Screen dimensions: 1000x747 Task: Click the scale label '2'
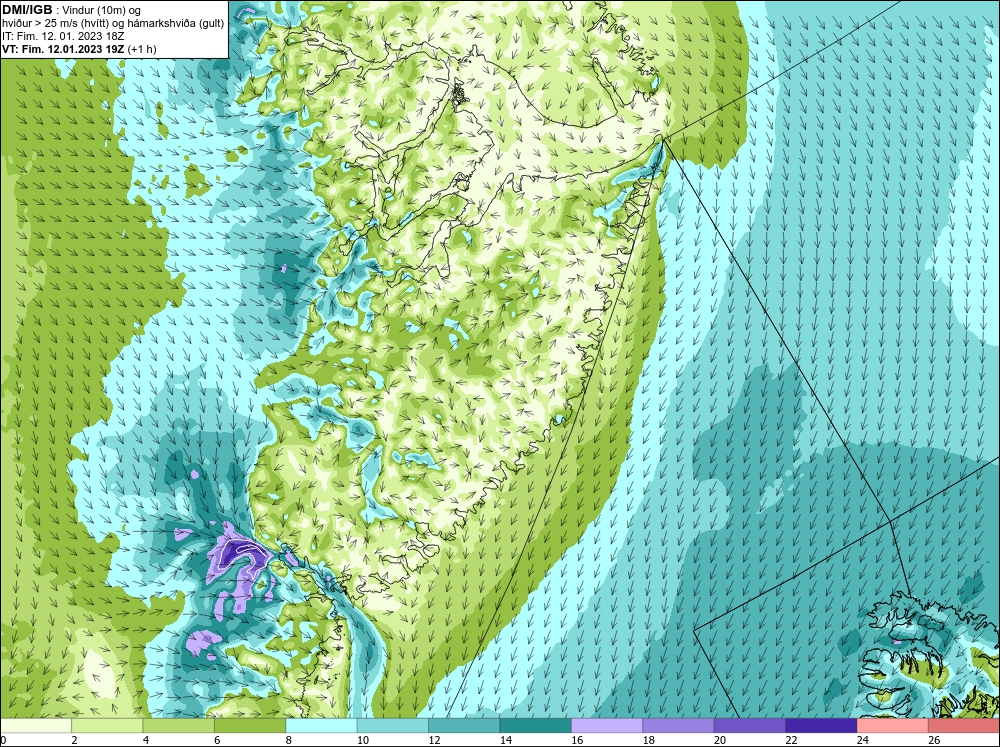click(x=75, y=740)
